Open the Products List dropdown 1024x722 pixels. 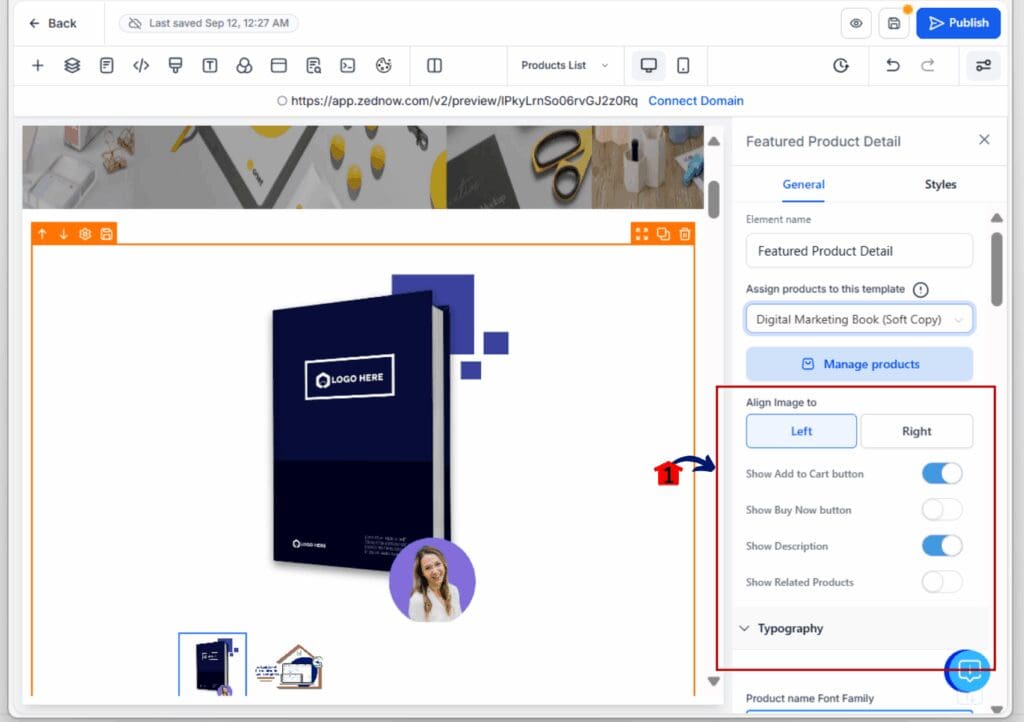(565, 65)
